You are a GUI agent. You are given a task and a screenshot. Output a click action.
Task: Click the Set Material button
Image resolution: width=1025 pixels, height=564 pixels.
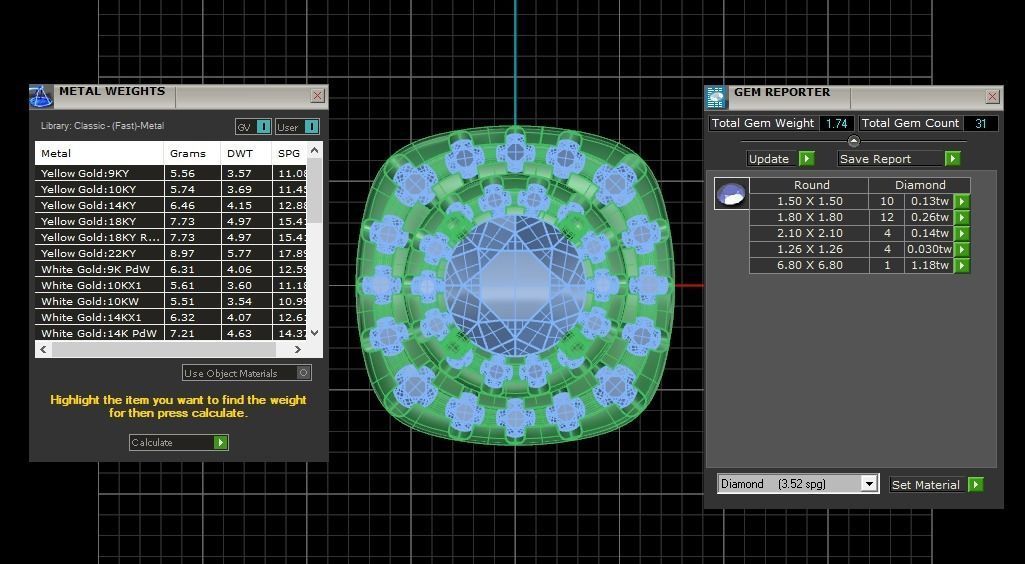936,484
